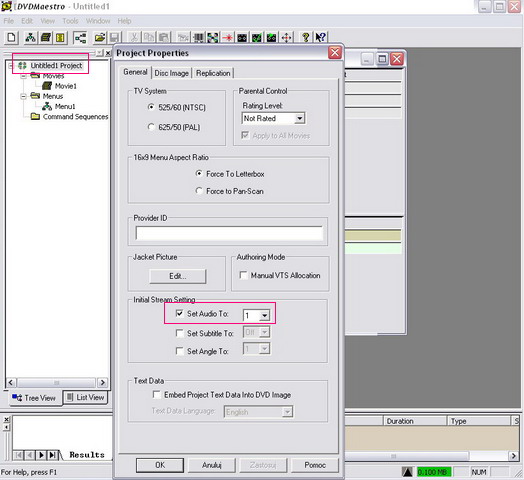Click the project tree scroll-right arrow
Viewport: 524px width, 480px height.
(x=102, y=382)
